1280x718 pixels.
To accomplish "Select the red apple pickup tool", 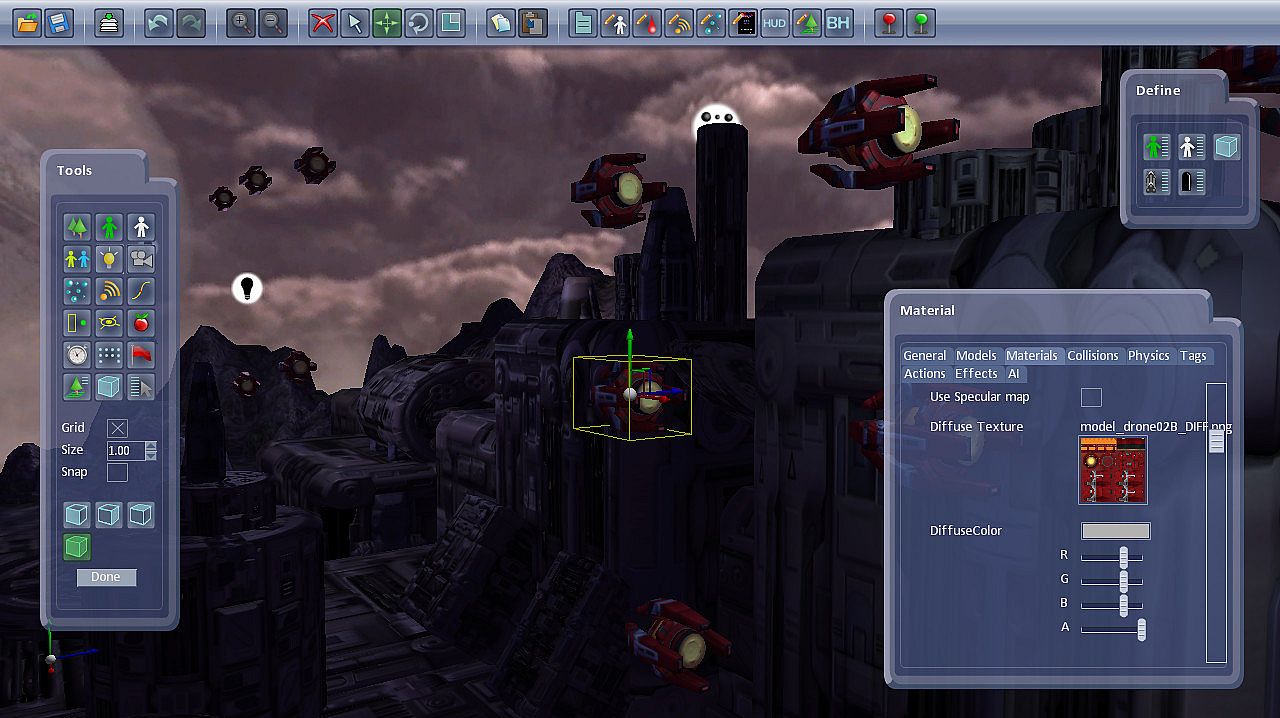I will 141,323.
